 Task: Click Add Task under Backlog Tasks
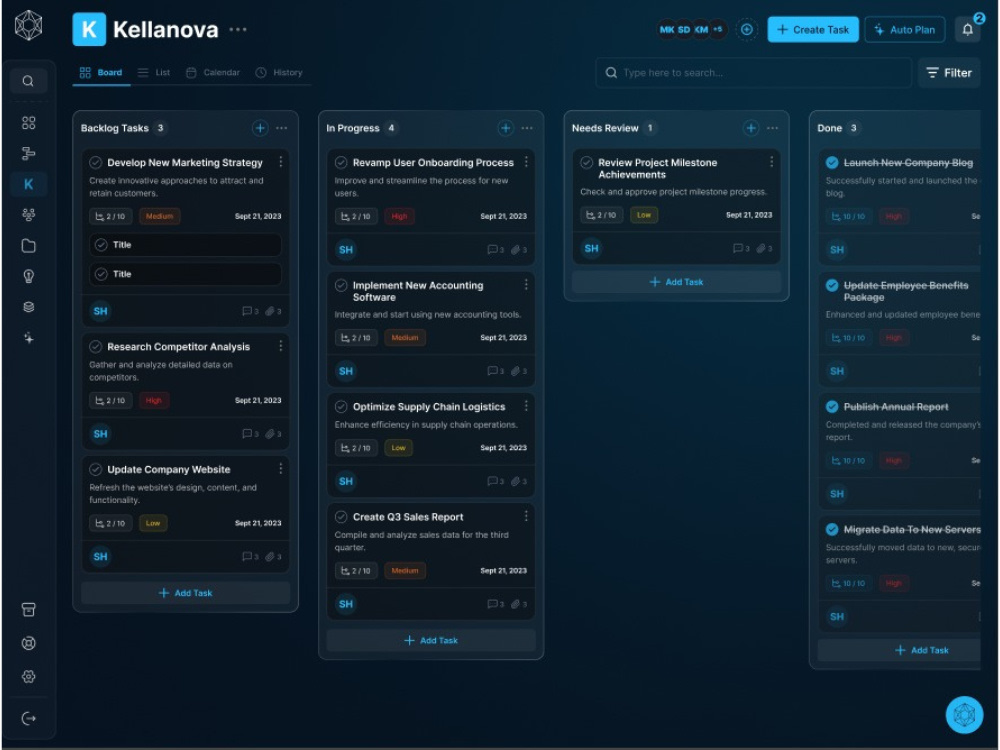[186, 592]
